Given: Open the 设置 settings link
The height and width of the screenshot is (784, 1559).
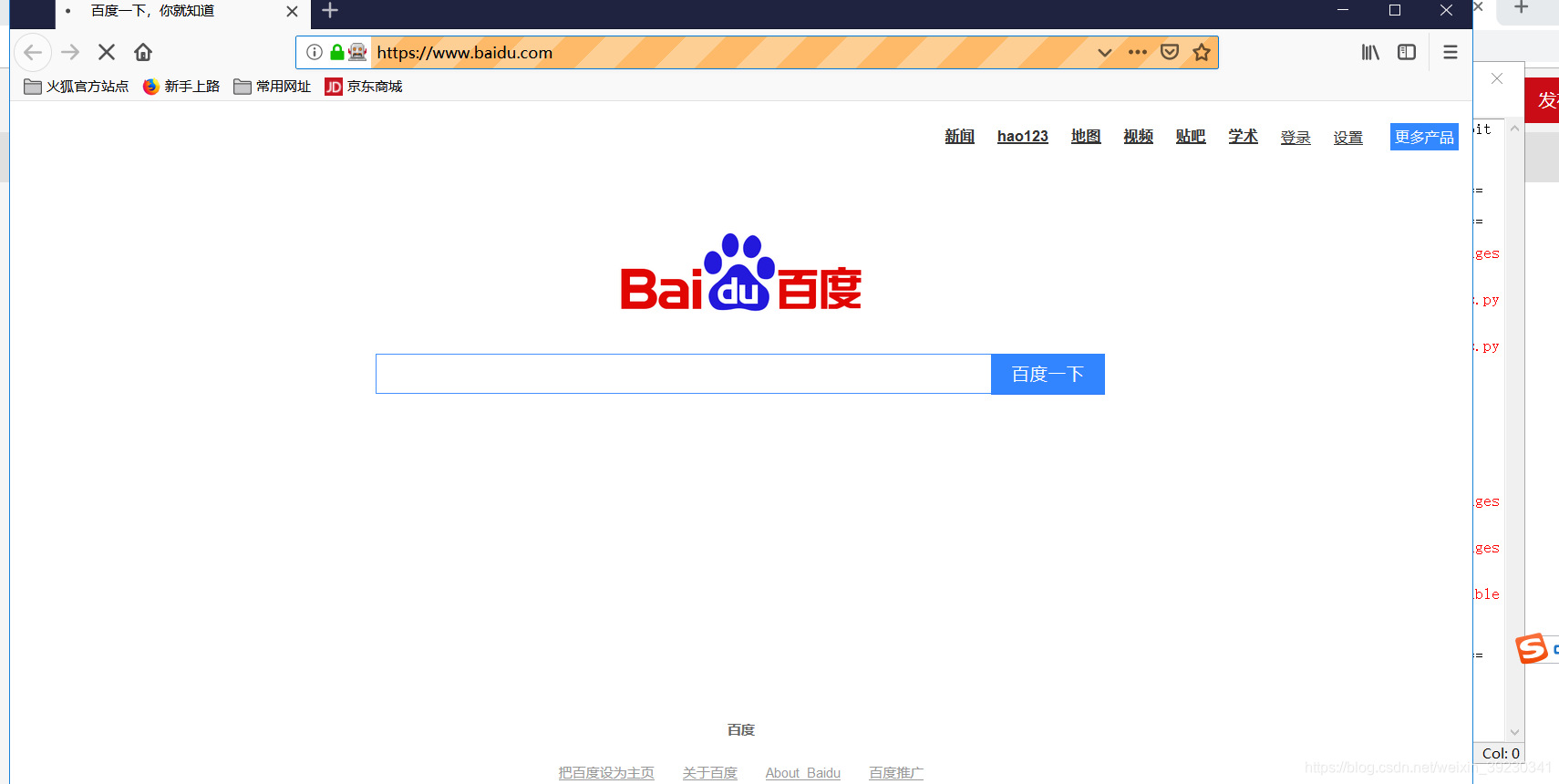Looking at the screenshot, I should (x=1347, y=138).
